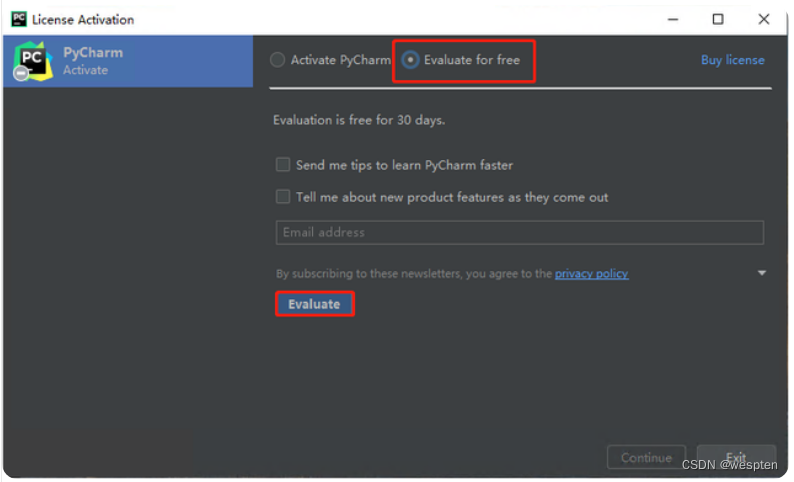794x482 pixels.
Task: Select the Activate PyCharm radio button
Action: (277, 60)
